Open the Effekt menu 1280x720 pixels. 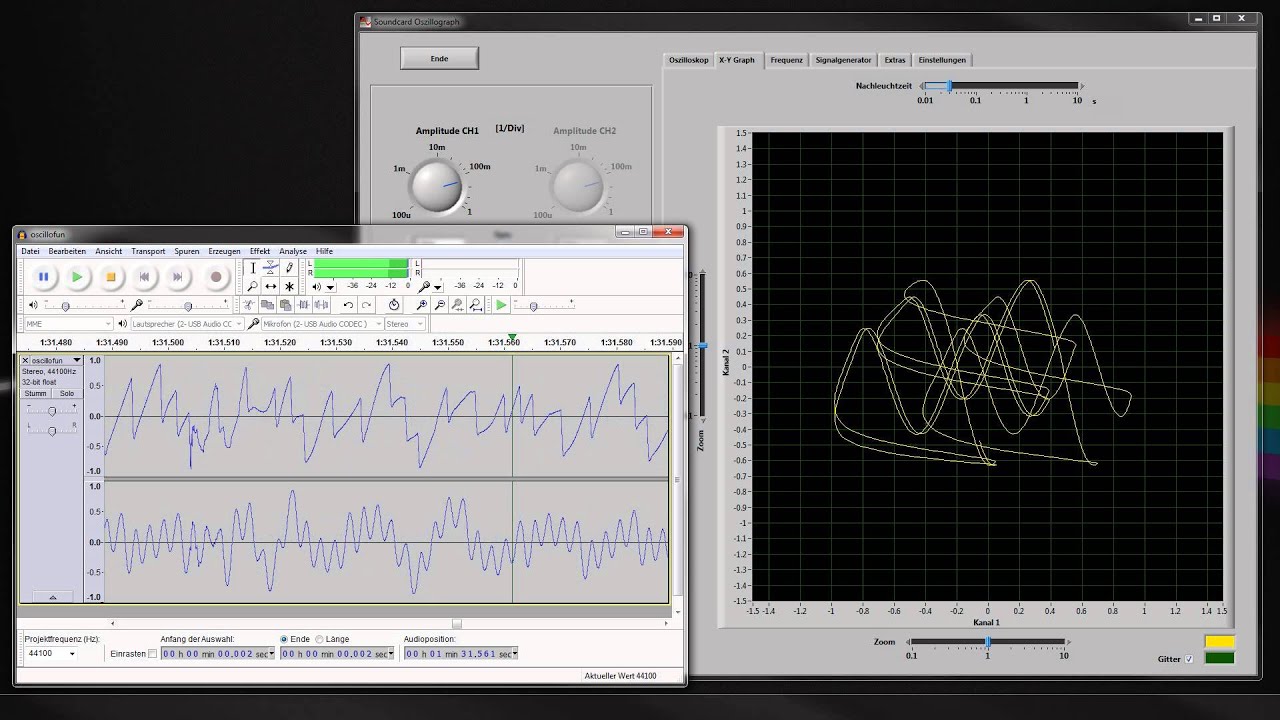point(260,251)
